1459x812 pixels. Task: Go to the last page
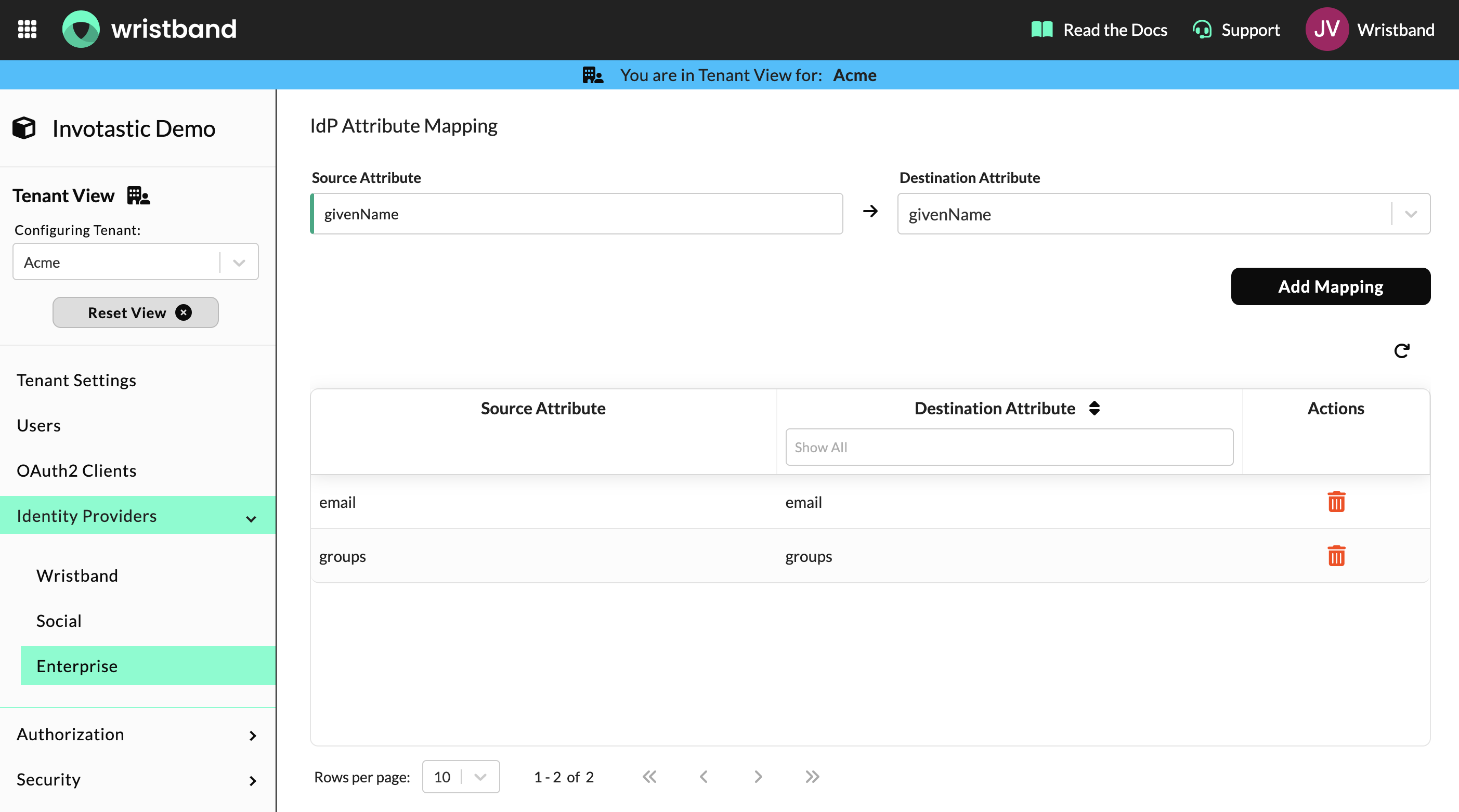coord(812,777)
